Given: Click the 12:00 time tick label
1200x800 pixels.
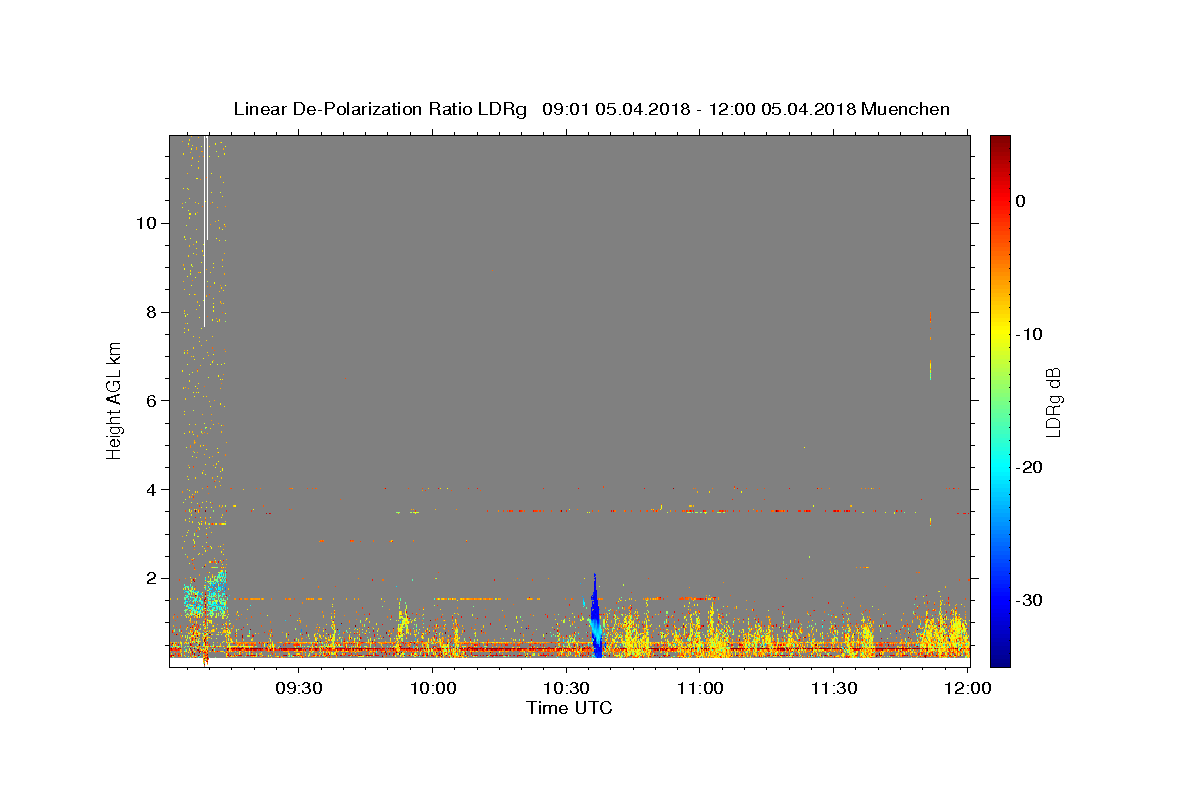Looking at the screenshot, I should [x=968, y=688].
